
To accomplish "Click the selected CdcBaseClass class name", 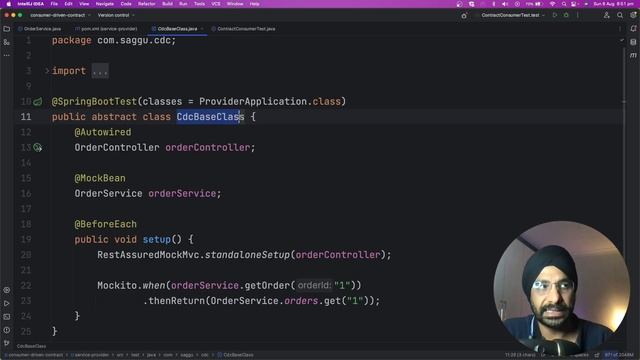I will 210,117.
